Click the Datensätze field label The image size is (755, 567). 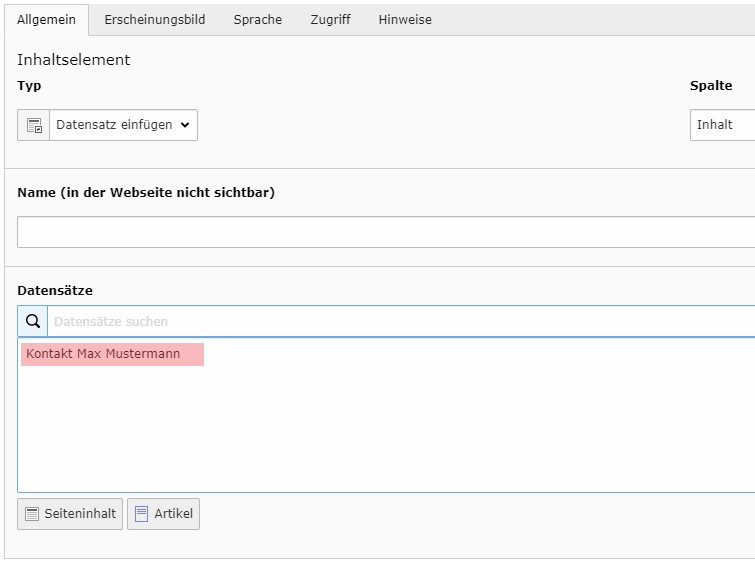[55, 290]
